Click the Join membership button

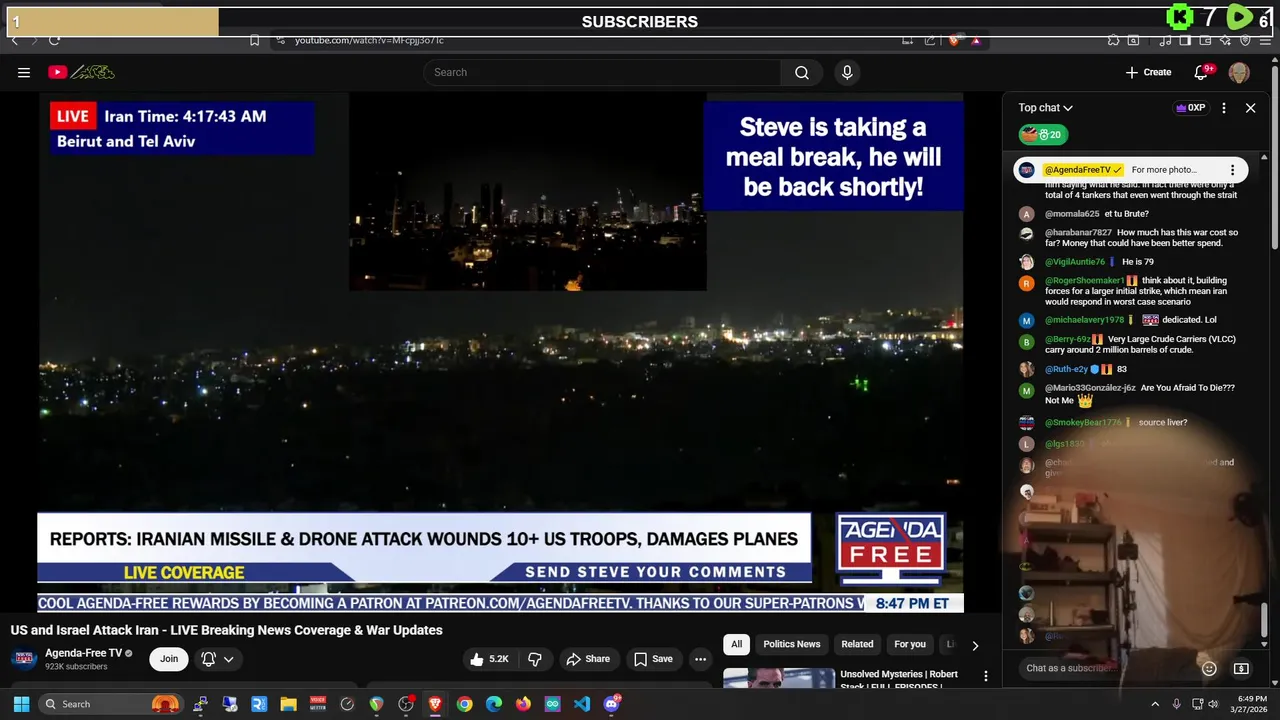click(x=169, y=659)
